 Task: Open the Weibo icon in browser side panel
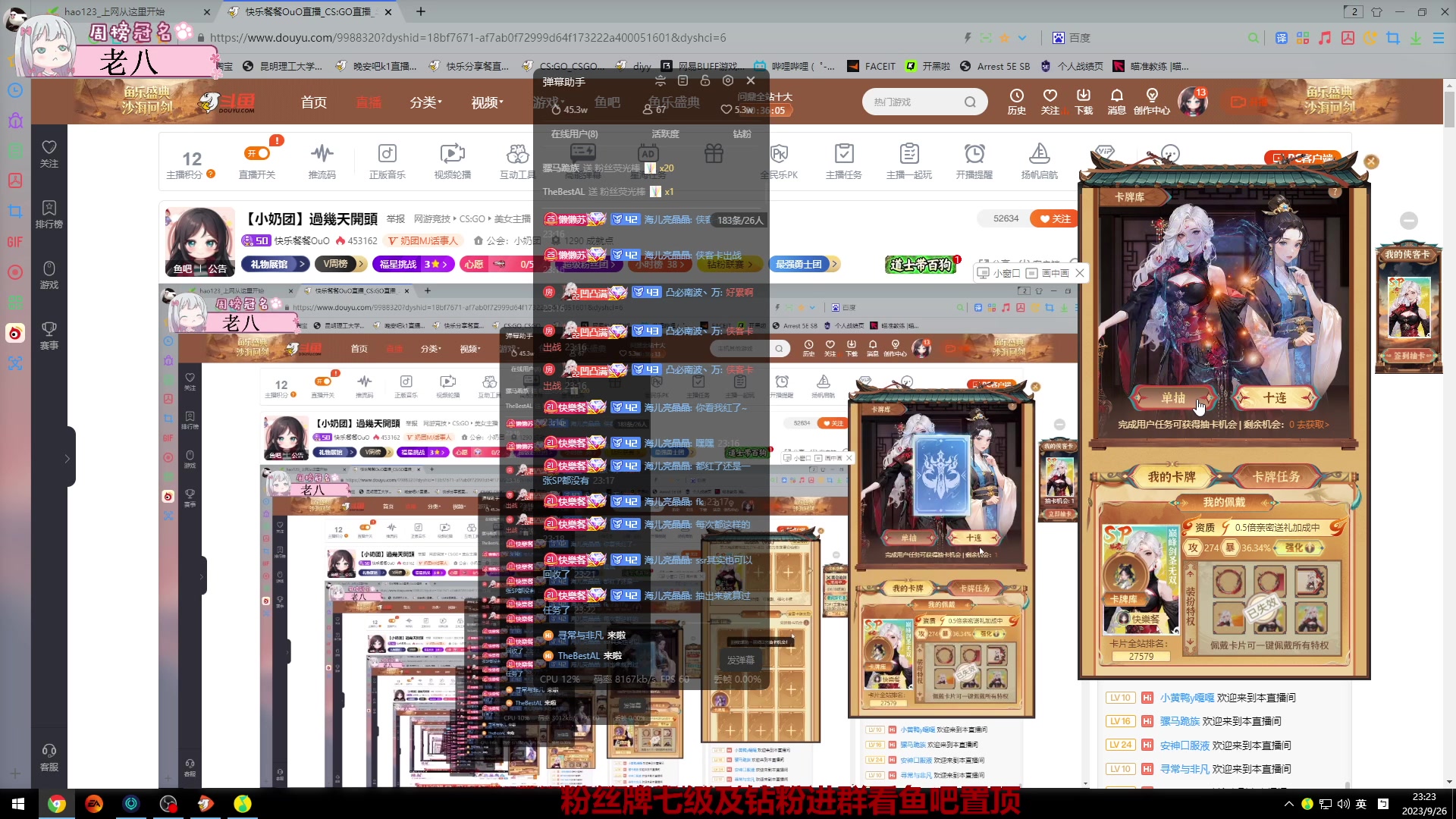pyautogui.click(x=15, y=332)
